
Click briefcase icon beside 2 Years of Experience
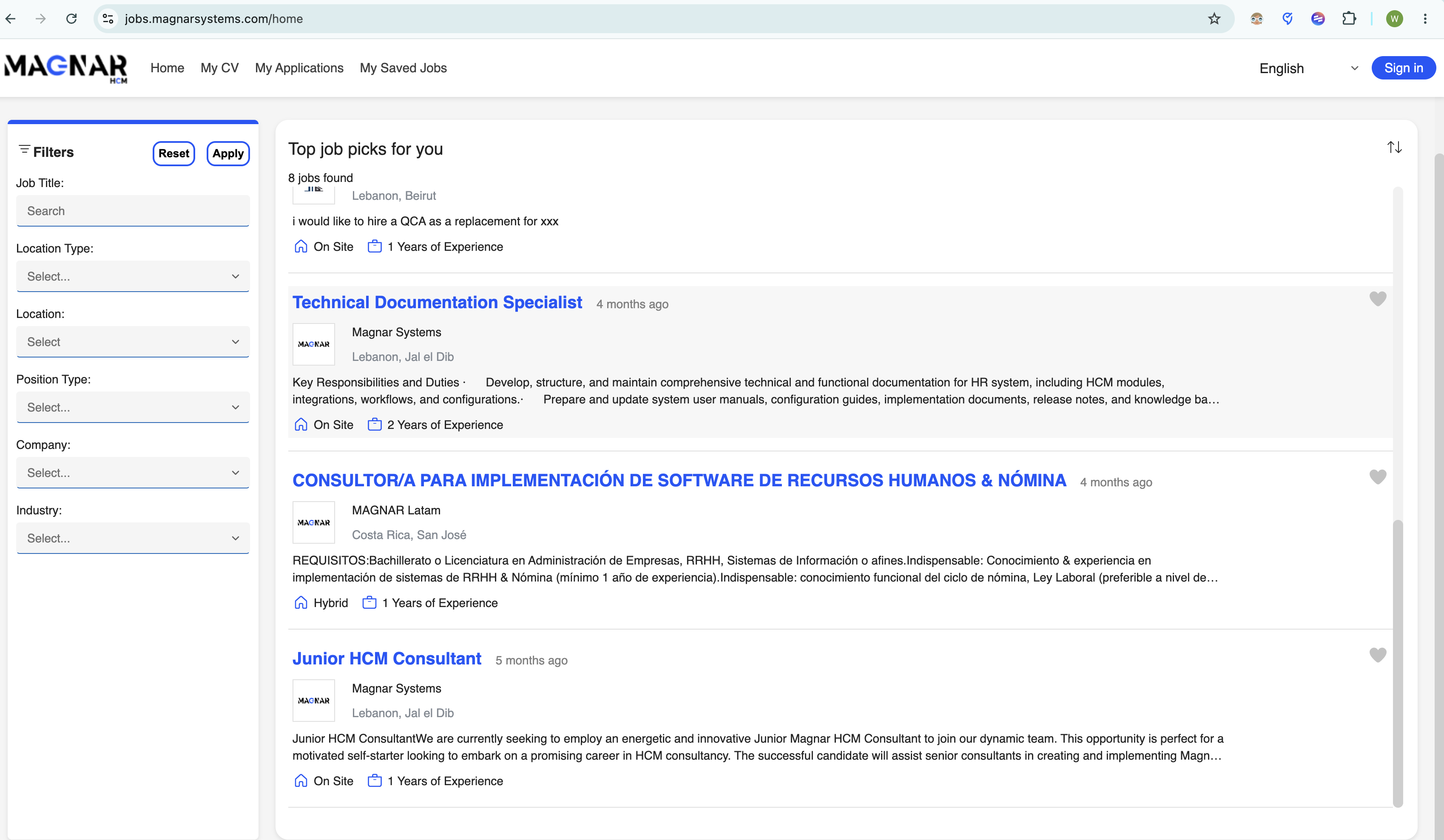pyautogui.click(x=375, y=425)
